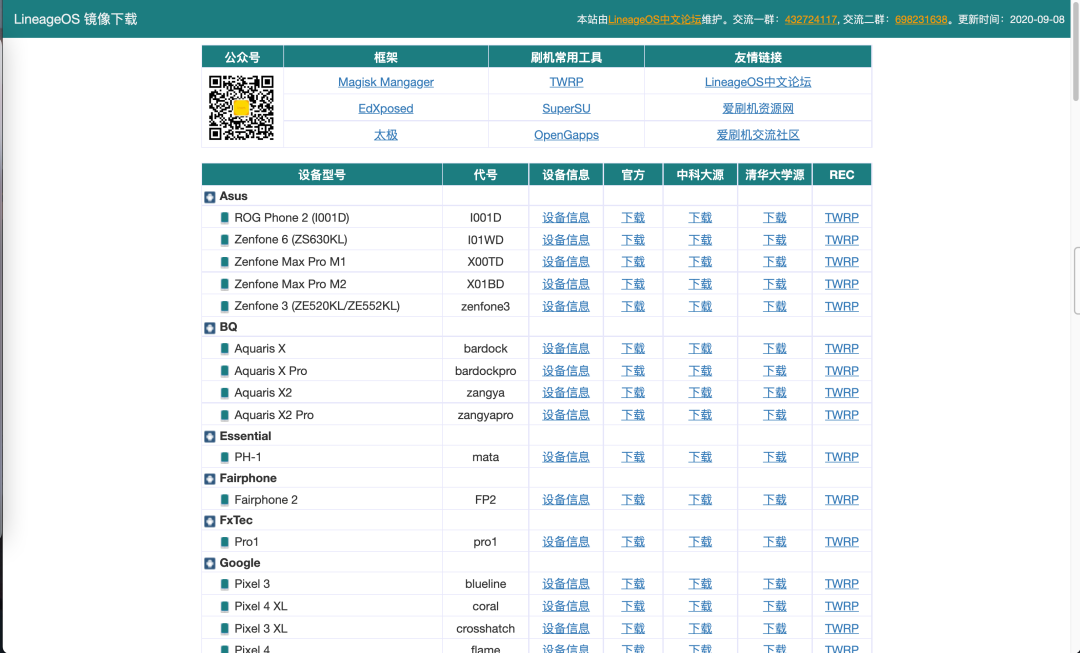Click the Zenfone 6 device icon

(x=225, y=240)
